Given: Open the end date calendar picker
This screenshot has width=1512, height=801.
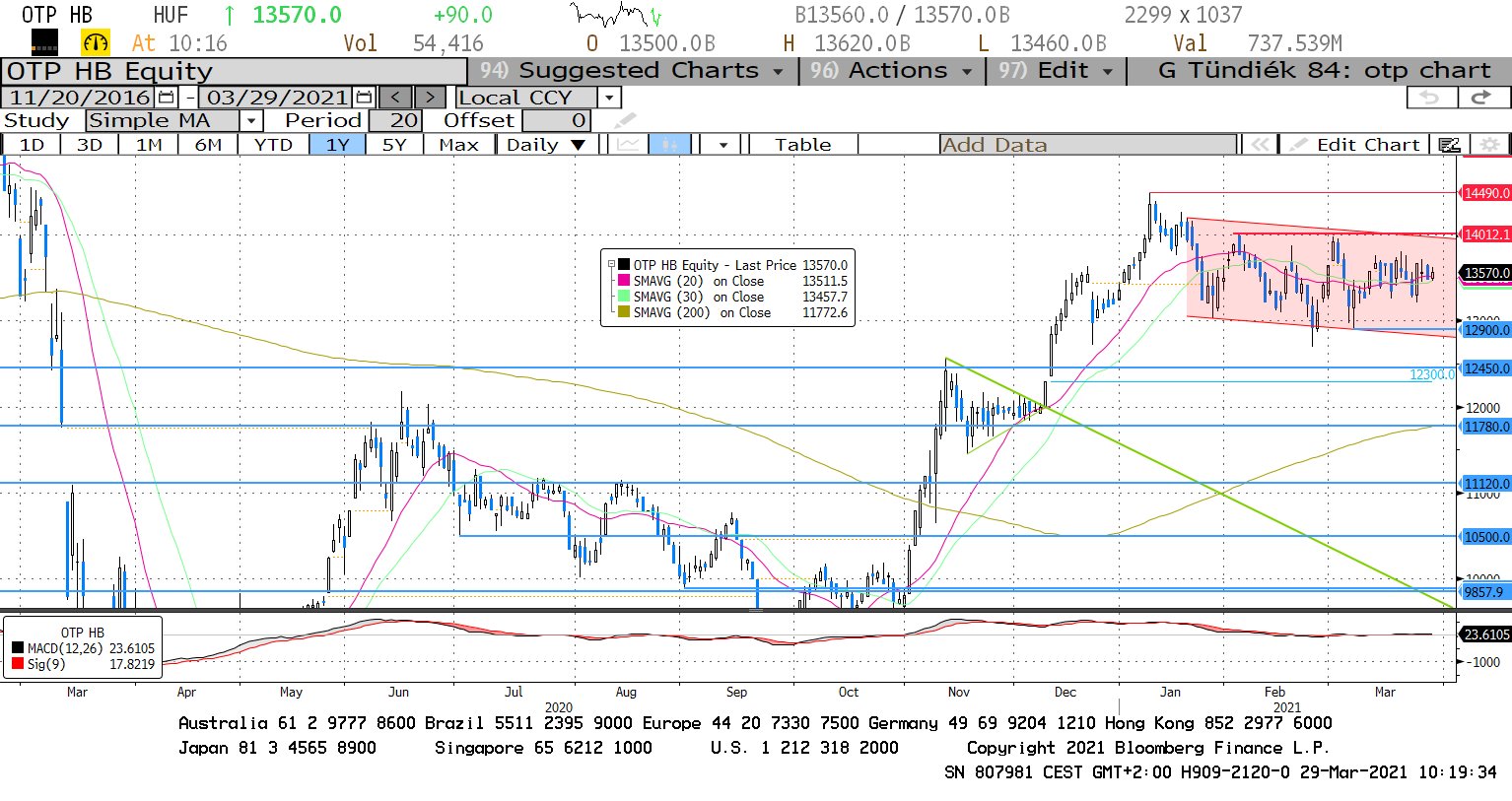Looking at the screenshot, I should (364, 98).
